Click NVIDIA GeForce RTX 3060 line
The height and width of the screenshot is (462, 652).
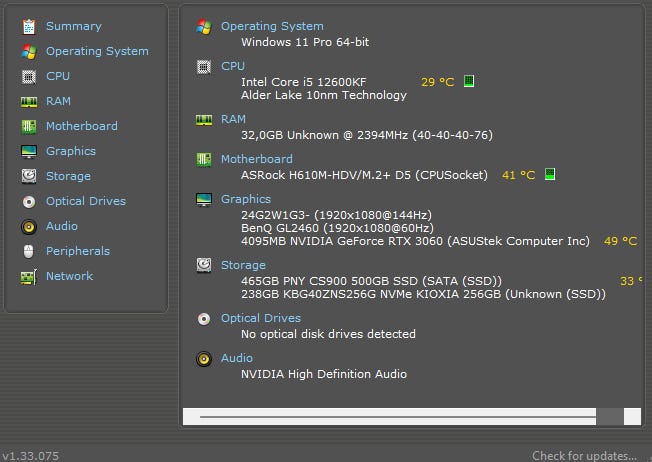coord(415,241)
